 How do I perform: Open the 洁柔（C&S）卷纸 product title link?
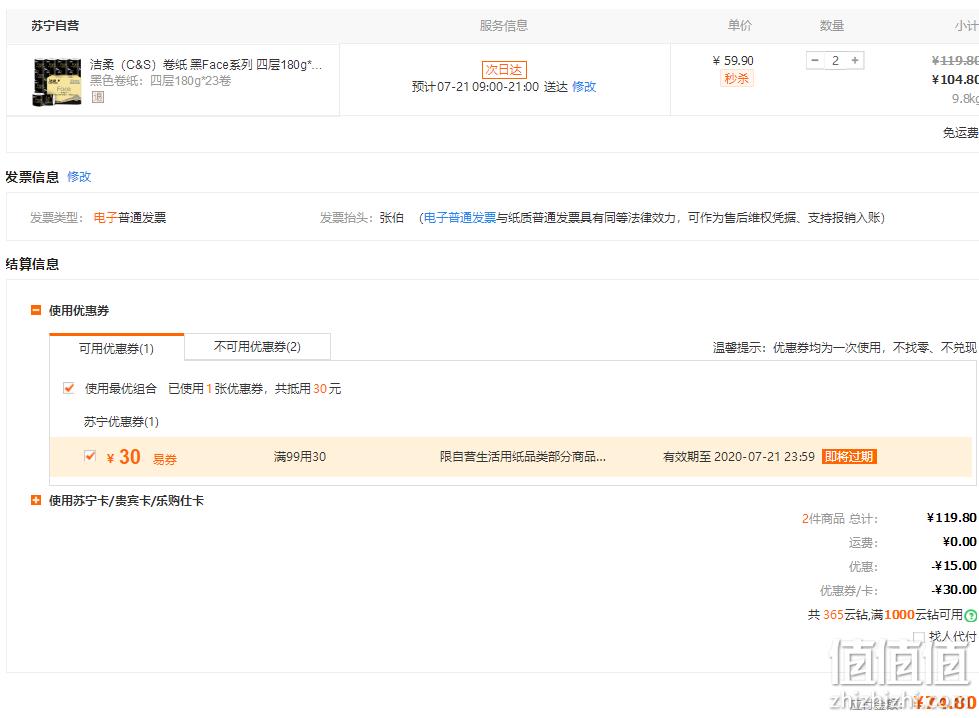click(206, 64)
